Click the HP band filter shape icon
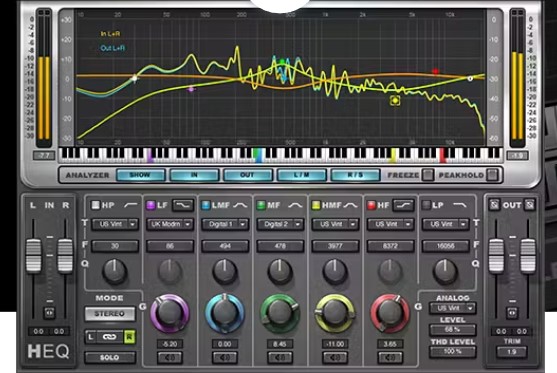 click(x=131, y=205)
